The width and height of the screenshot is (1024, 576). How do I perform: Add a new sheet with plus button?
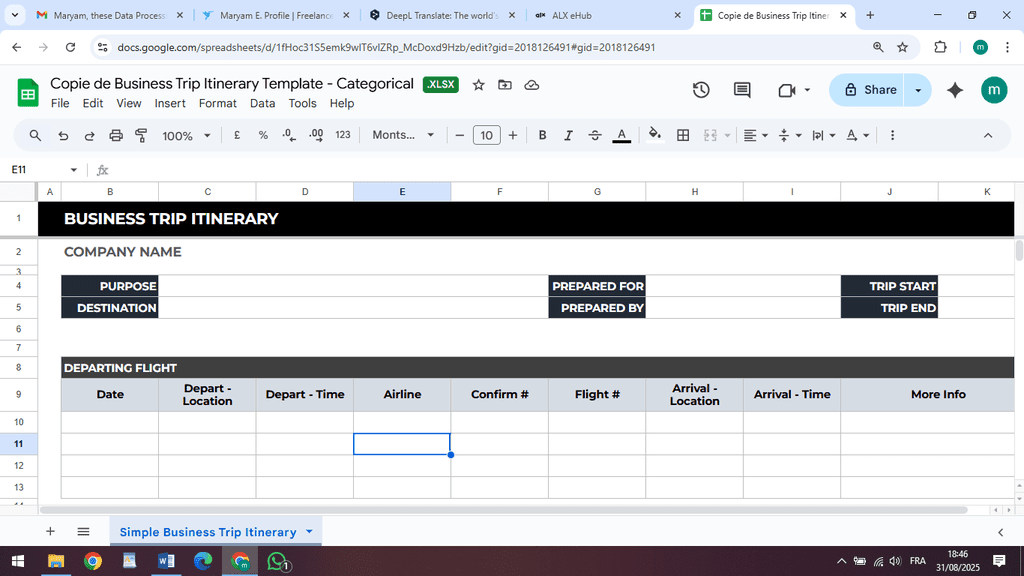pyautogui.click(x=50, y=532)
